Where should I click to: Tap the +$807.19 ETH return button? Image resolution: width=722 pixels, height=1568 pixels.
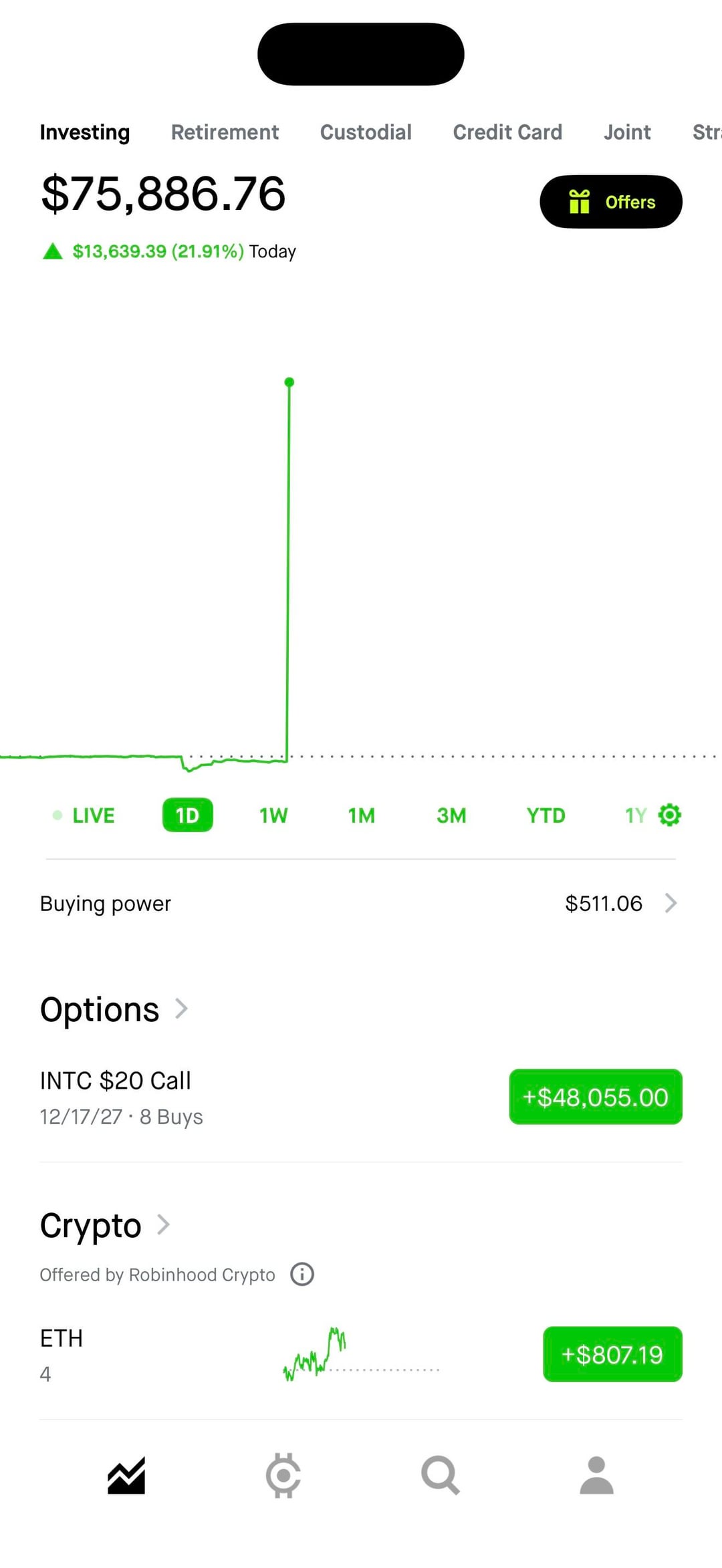(x=612, y=1354)
